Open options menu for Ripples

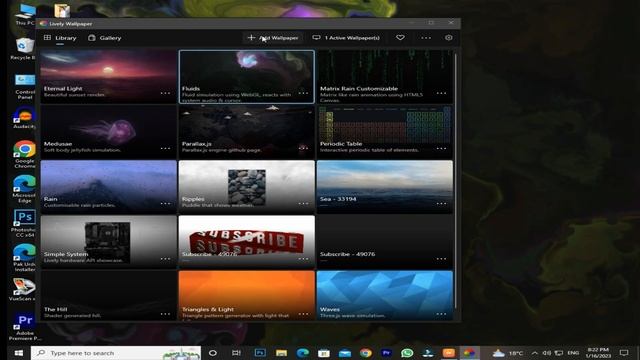pos(303,203)
